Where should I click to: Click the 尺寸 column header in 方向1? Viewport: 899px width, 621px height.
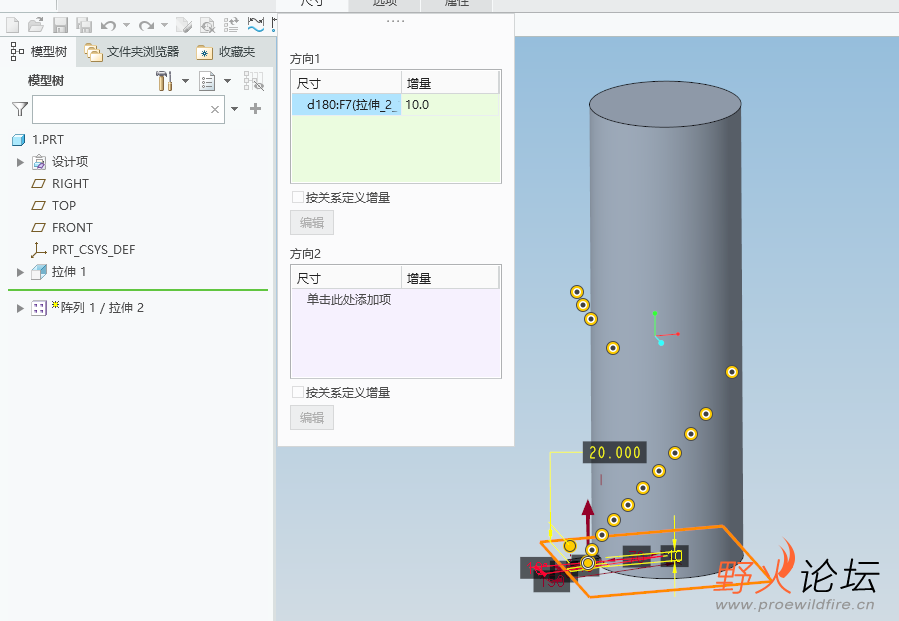pyautogui.click(x=346, y=84)
